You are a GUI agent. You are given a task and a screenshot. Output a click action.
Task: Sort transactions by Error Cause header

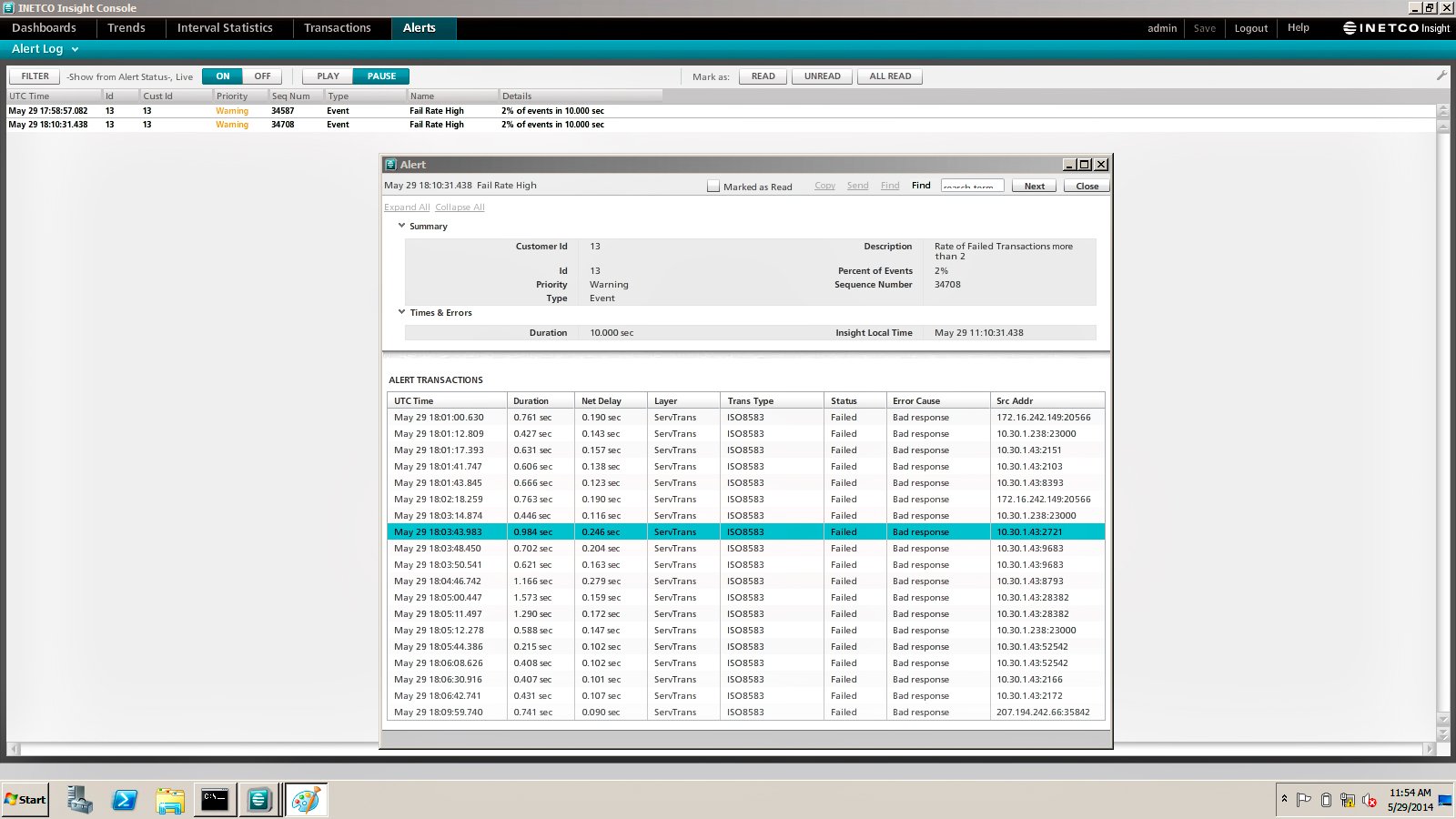click(938, 400)
